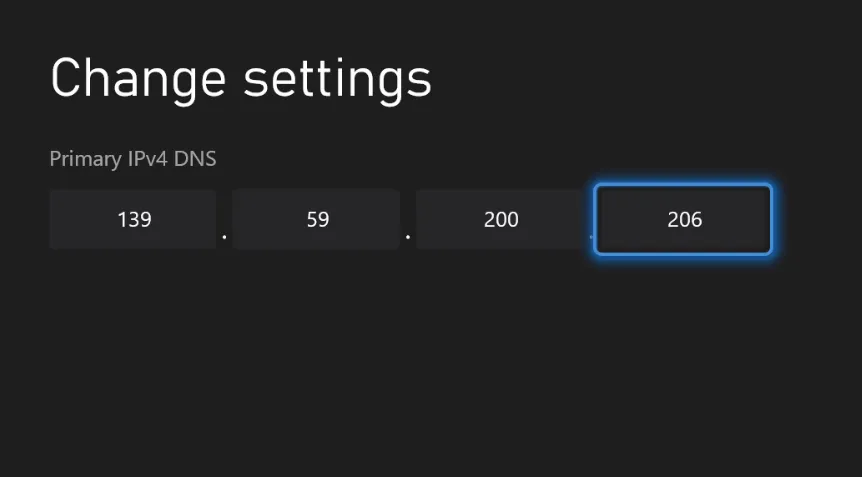This screenshot has height=477, width=862.
Task: Click the number 59 in the DNS address
Action: 318,219
